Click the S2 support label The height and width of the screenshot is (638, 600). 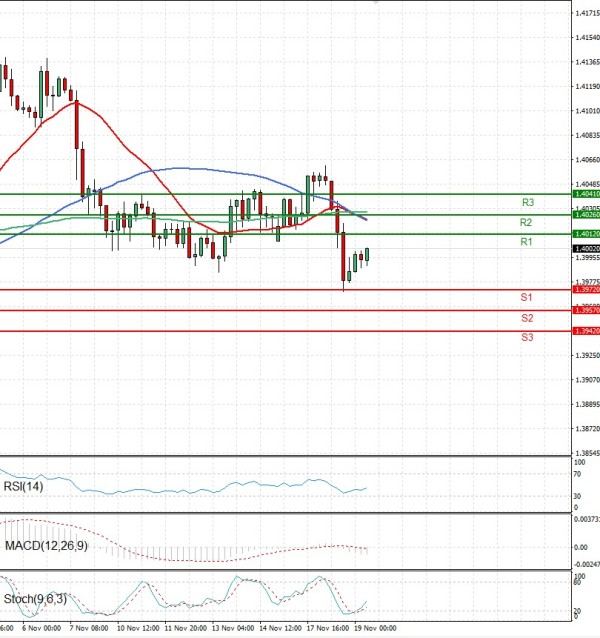tap(526, 318)
